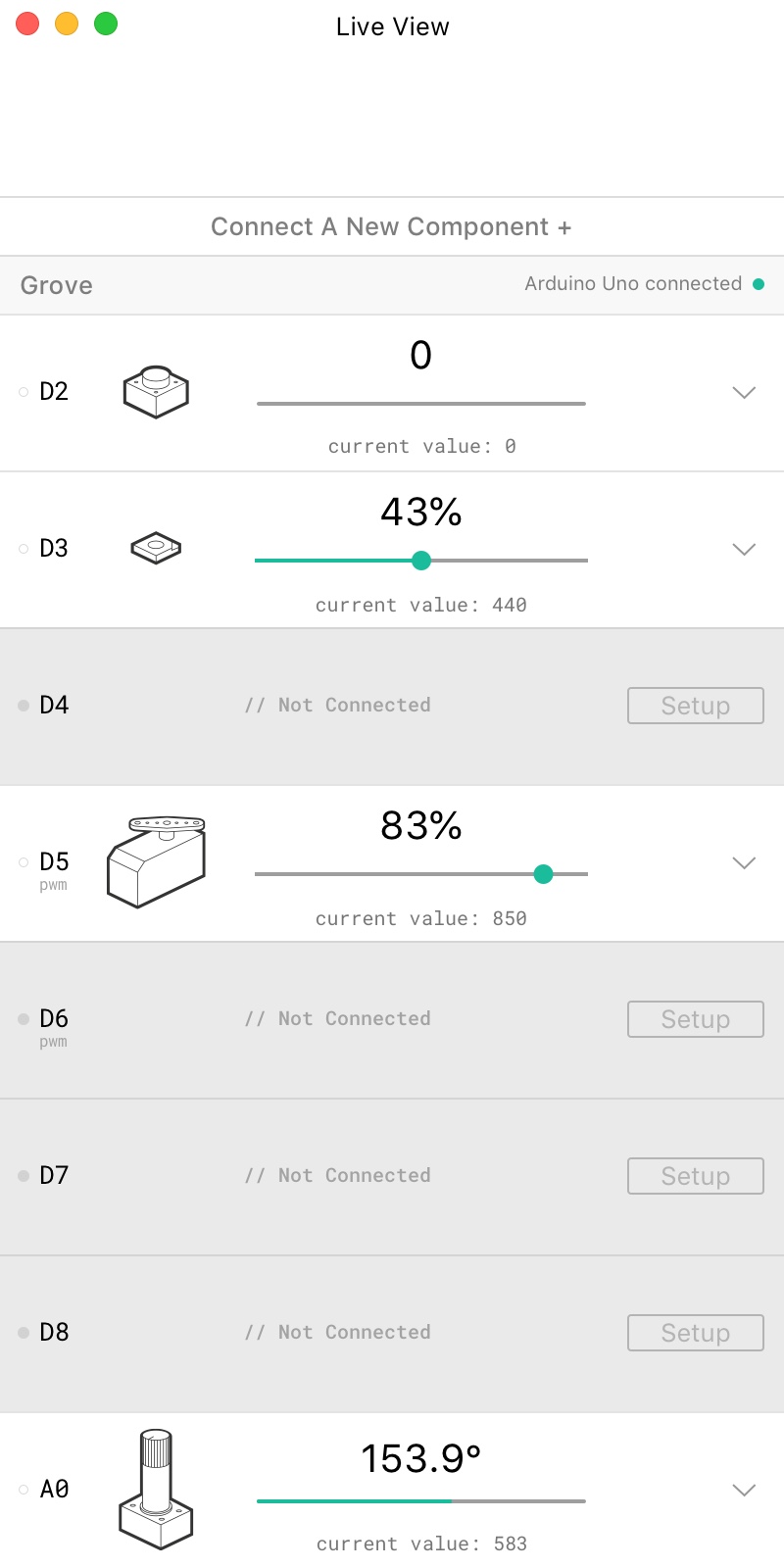This screenshot has width=784, height=1568.
Task: Click Connect A New Component +
Action: tap(391, 227)
